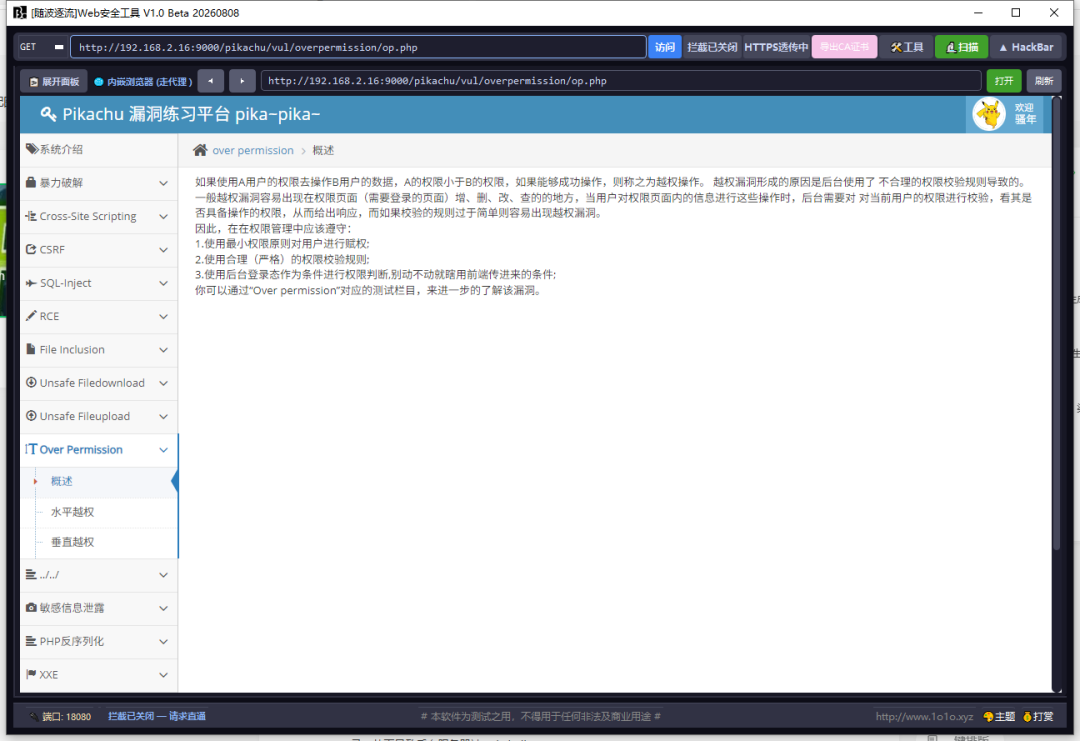Toggle HTTPS透传中 passthrough mode
Viewport: 1080px width, 741px height.
point(776,47)
